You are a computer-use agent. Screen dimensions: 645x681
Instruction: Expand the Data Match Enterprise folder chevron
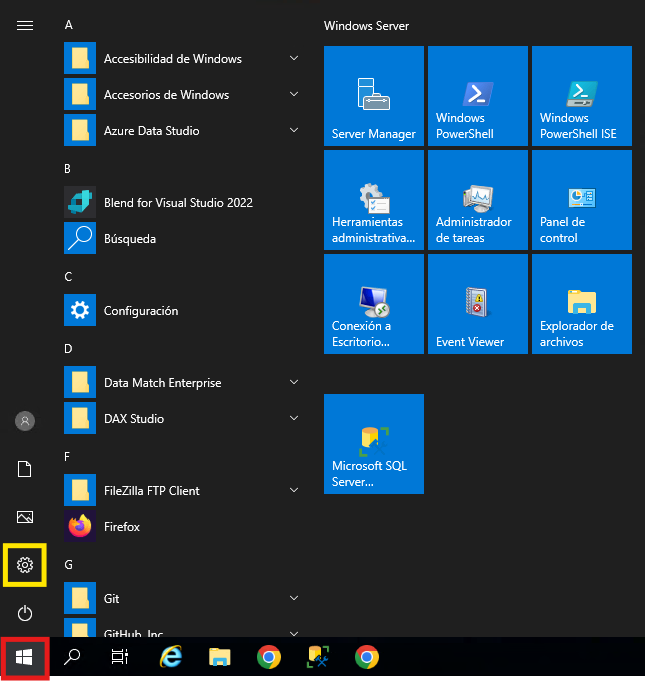point(294,382)
